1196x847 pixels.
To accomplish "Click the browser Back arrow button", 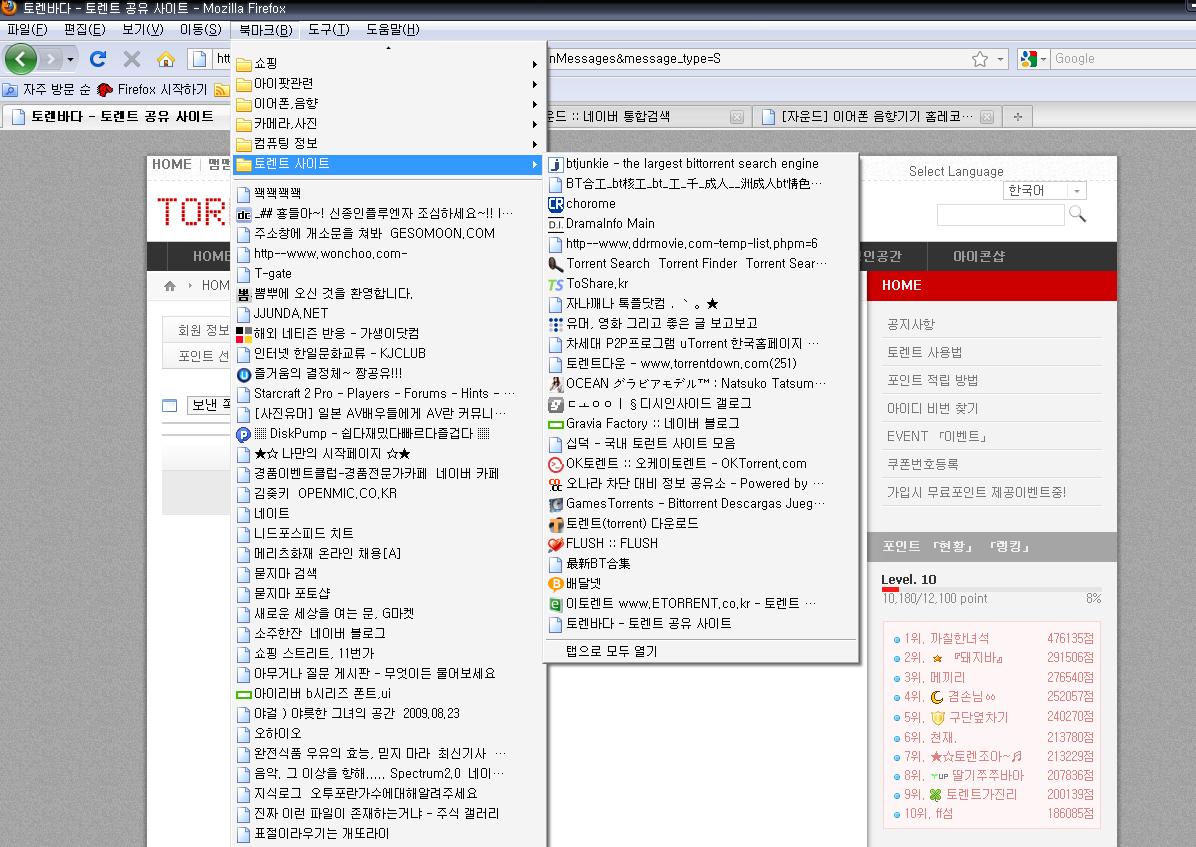I will 21,59.
